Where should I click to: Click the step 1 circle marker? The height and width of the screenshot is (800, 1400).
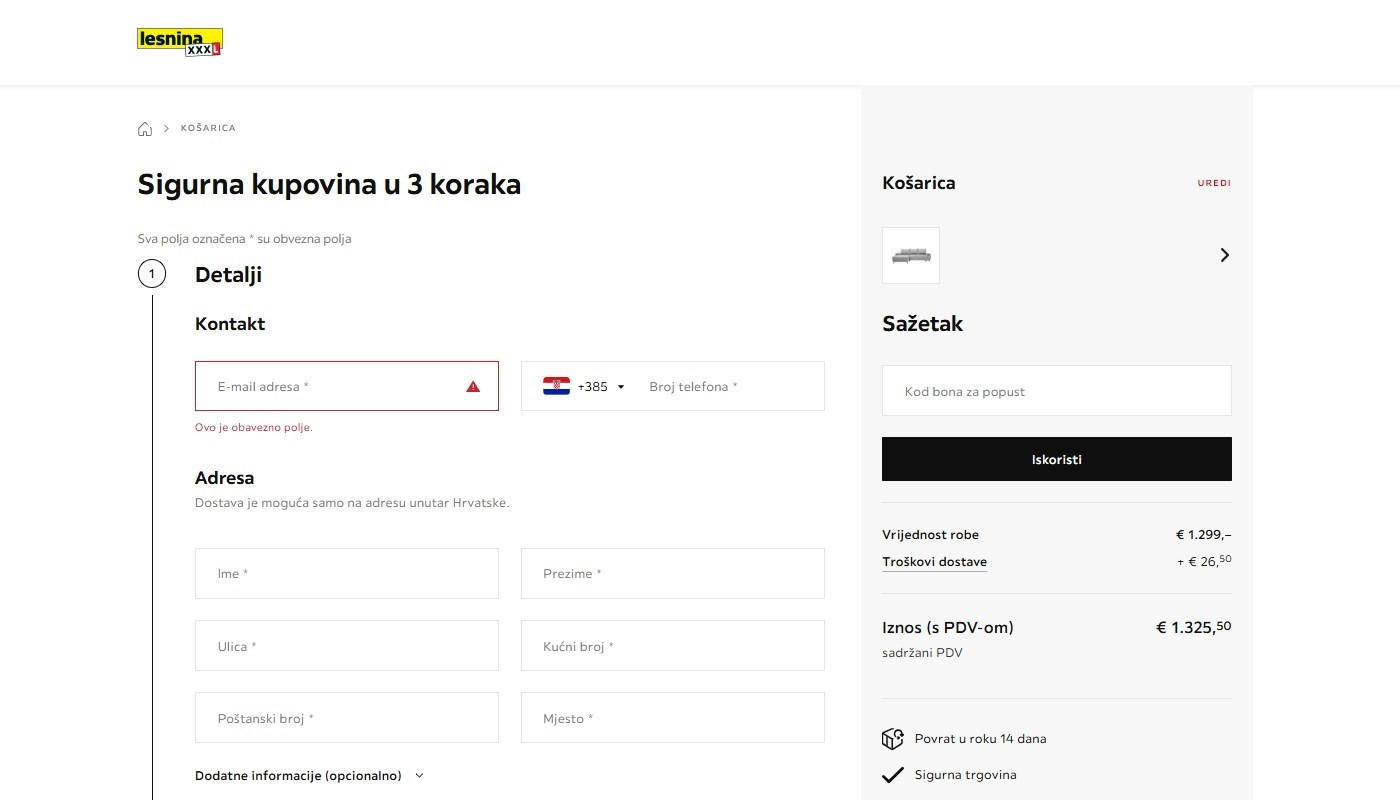[152, 273]
